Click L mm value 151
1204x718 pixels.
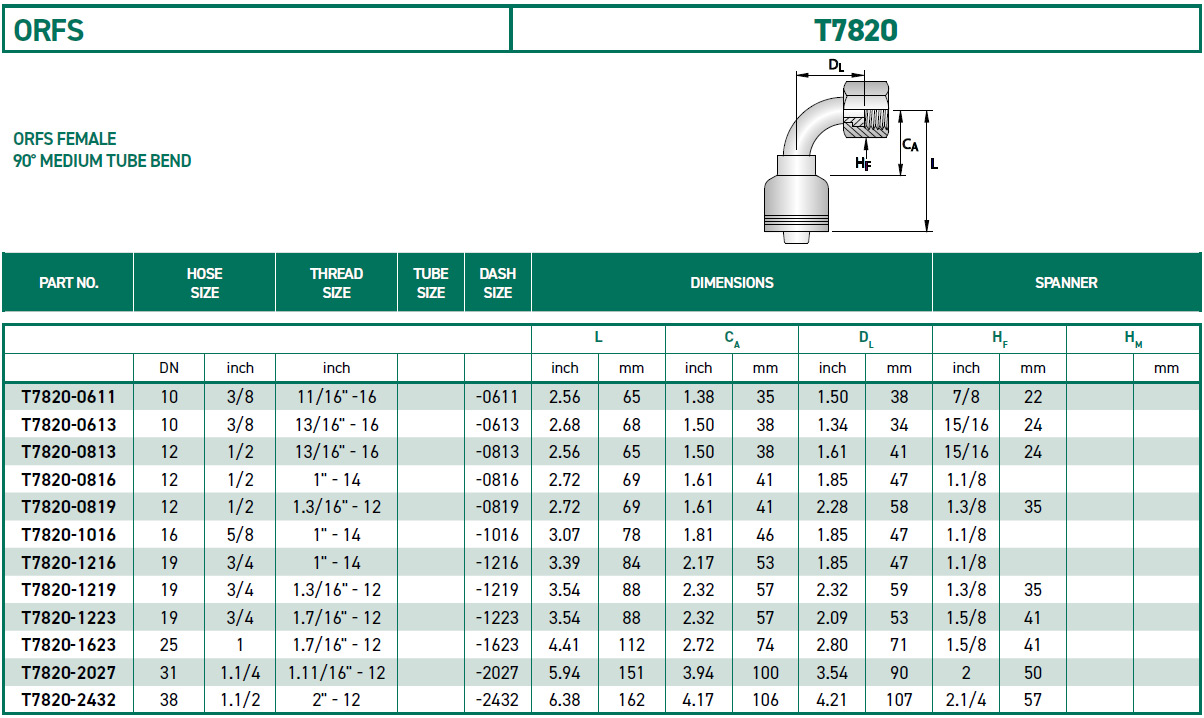(632, 673)
